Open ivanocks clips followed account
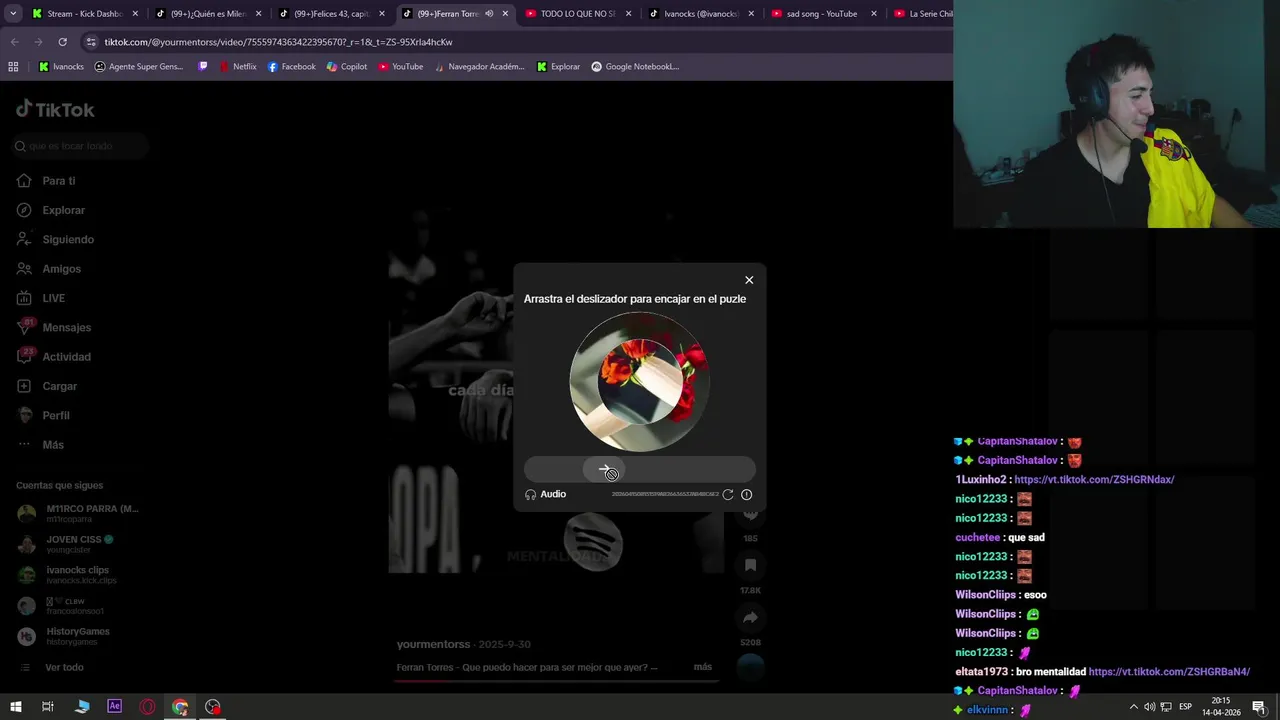This screenshot has height=720, width=1280. coord(67,575)
